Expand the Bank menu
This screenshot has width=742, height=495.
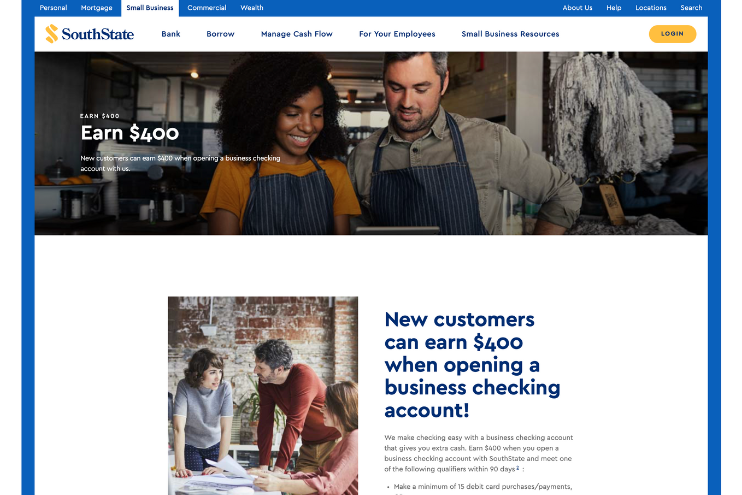pyautogui.click(x=171, y=34)
